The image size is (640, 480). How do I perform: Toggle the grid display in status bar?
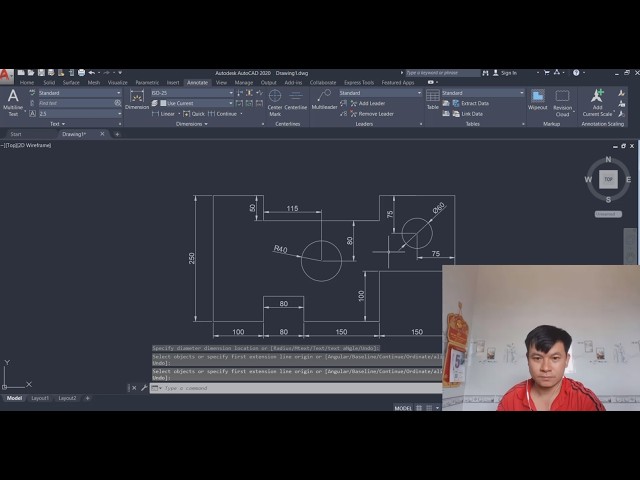[x=419, y=408]
